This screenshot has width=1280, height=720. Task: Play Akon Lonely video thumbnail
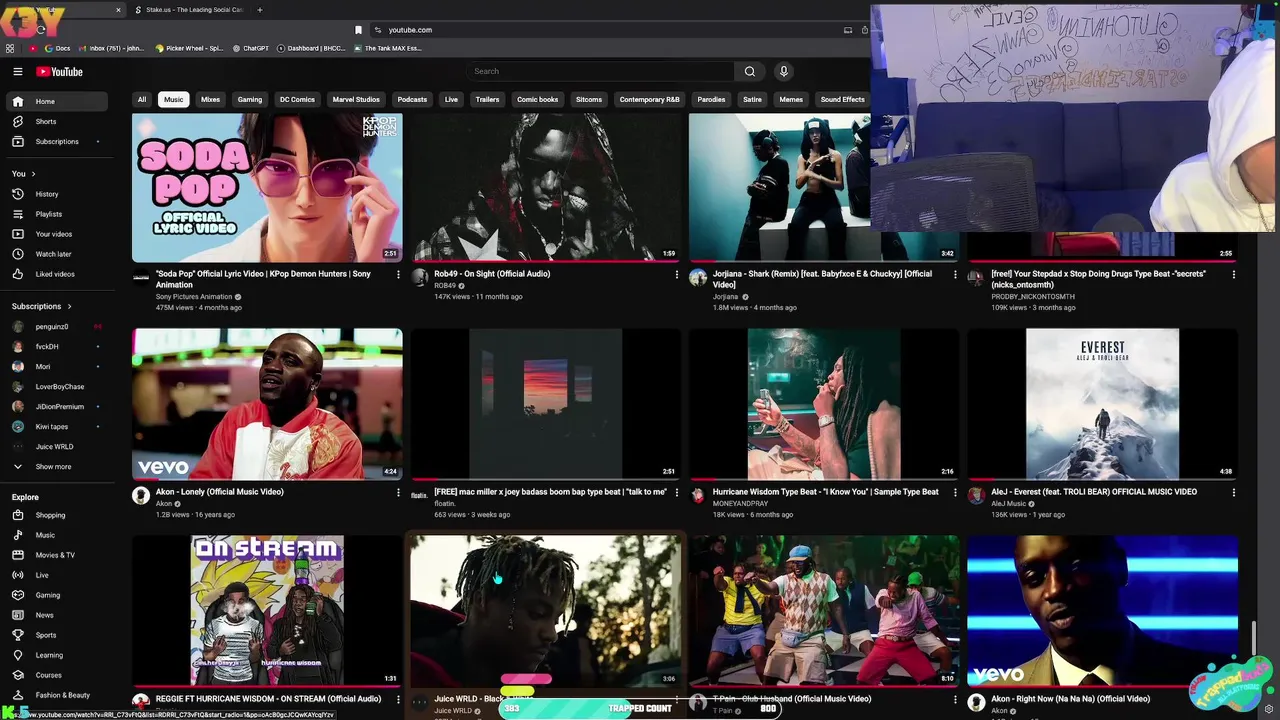tap(267, 404)
